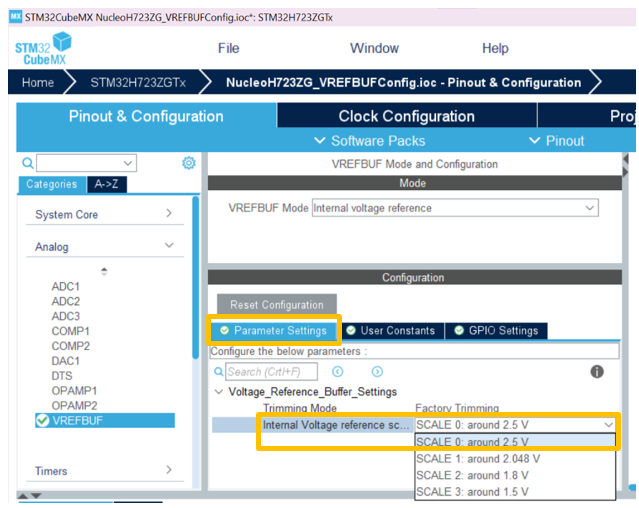Select OPAMP2 peripheral

click(x=74, y=406)
